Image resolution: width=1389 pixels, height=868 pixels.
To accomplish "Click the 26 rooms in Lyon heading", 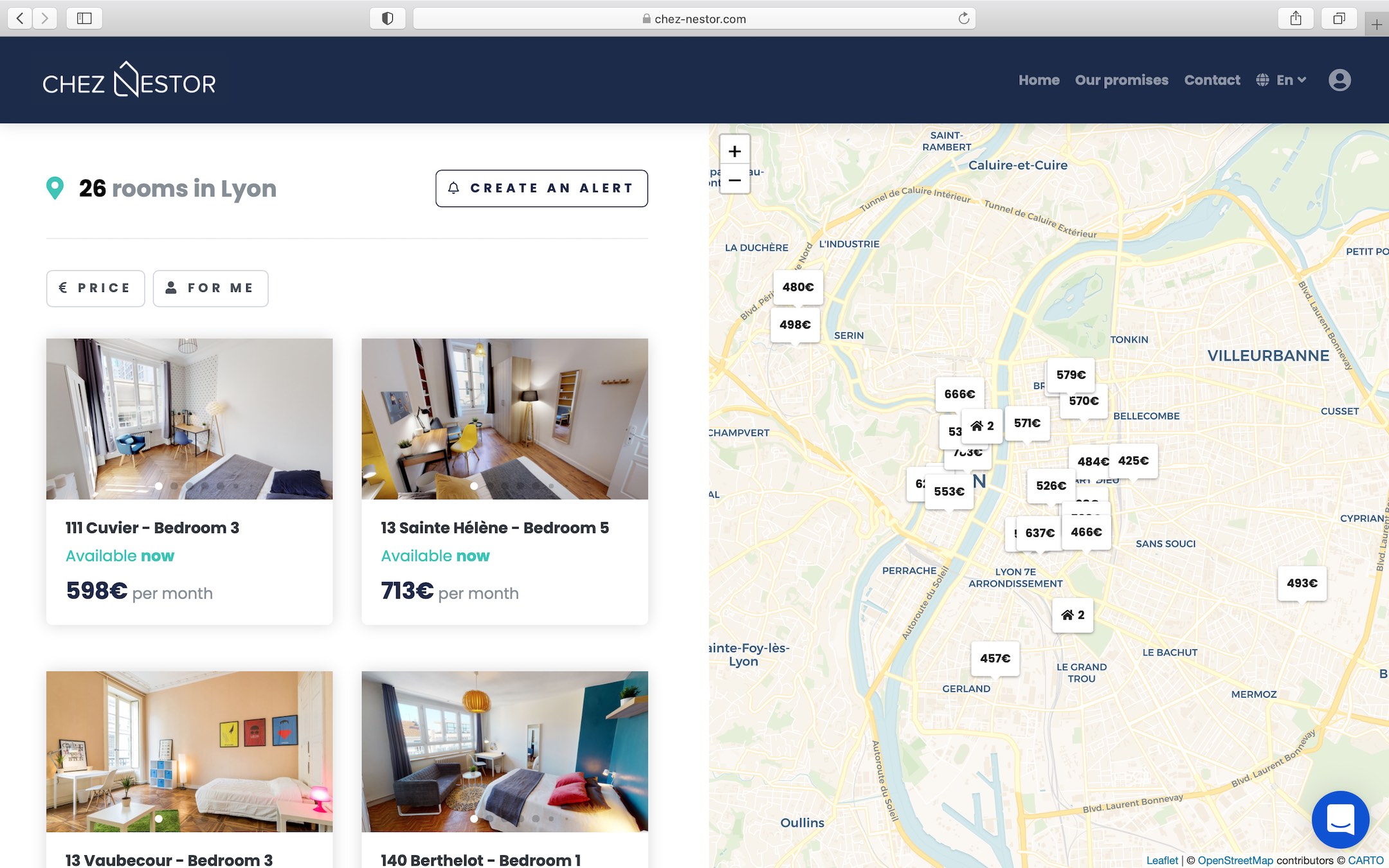I will point(177,188).
